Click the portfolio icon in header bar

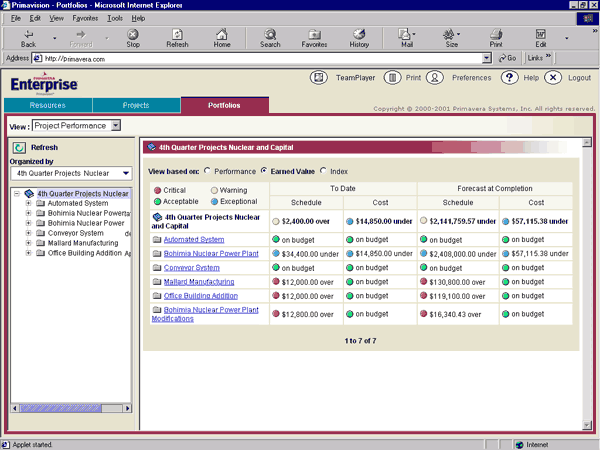(x=152, y=147)
